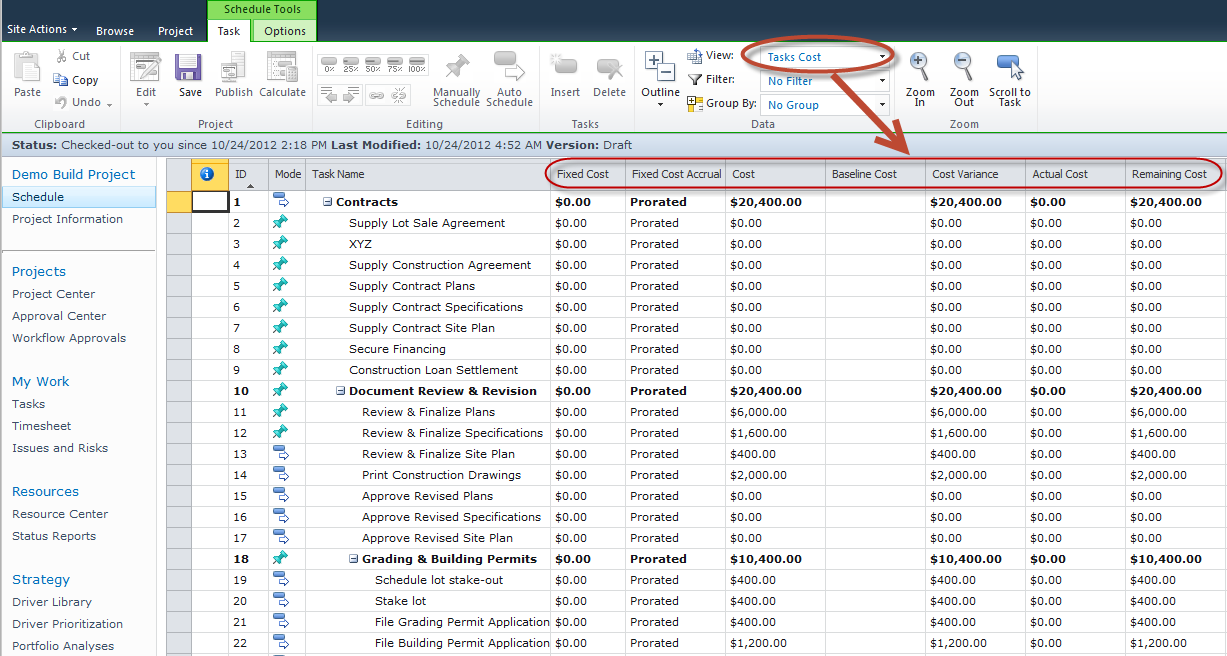The image size is (1227, 656).
Task: Collapse the Grading & Building Permits group
Action: point(353,559)
